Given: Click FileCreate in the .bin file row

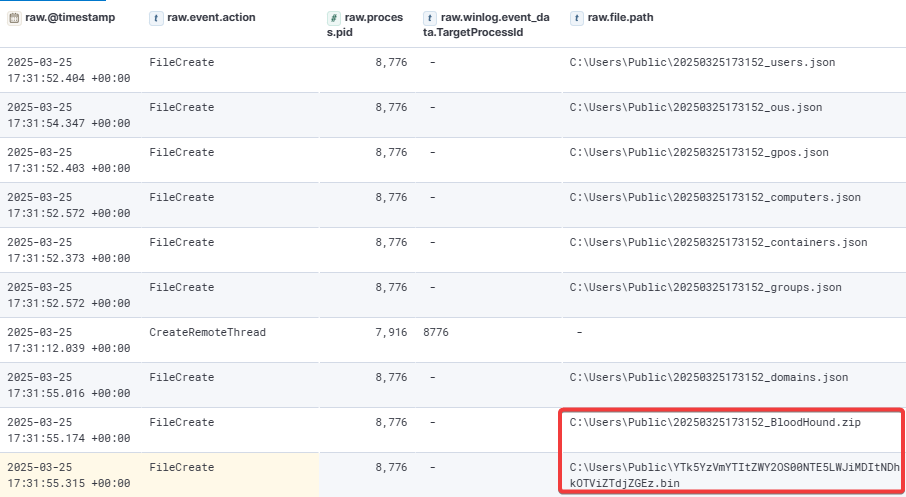Looking at the screenshot, I should [181, 468].
